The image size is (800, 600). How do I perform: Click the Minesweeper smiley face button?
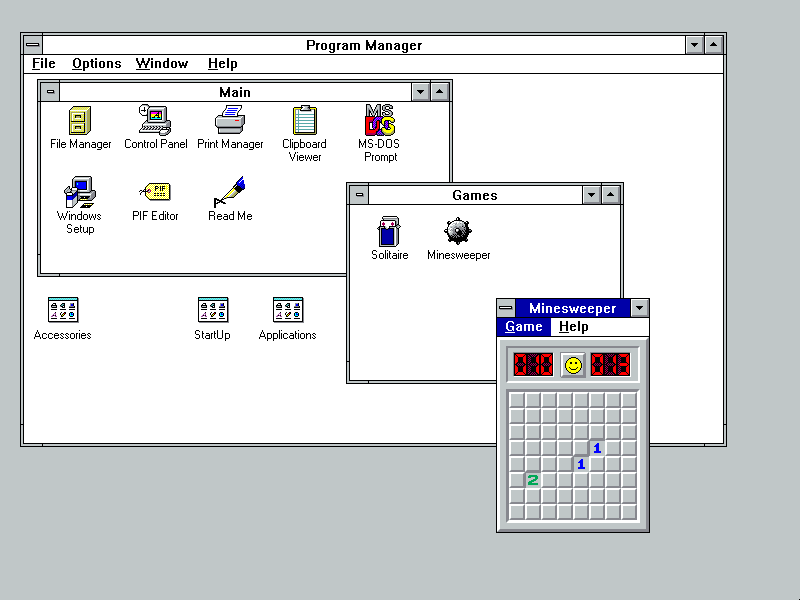[x=573, y=365]
